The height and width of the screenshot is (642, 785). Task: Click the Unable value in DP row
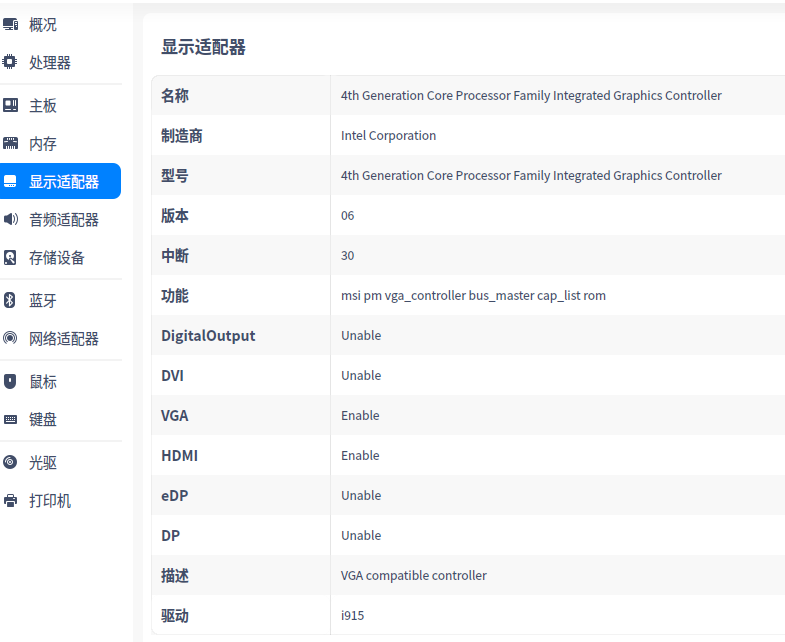tap(361, 536)
